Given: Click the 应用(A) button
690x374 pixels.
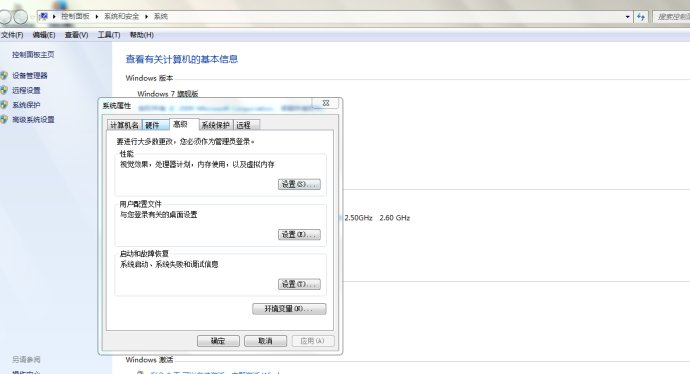Looking at the screenshot, I should click(x=313, y=341).
